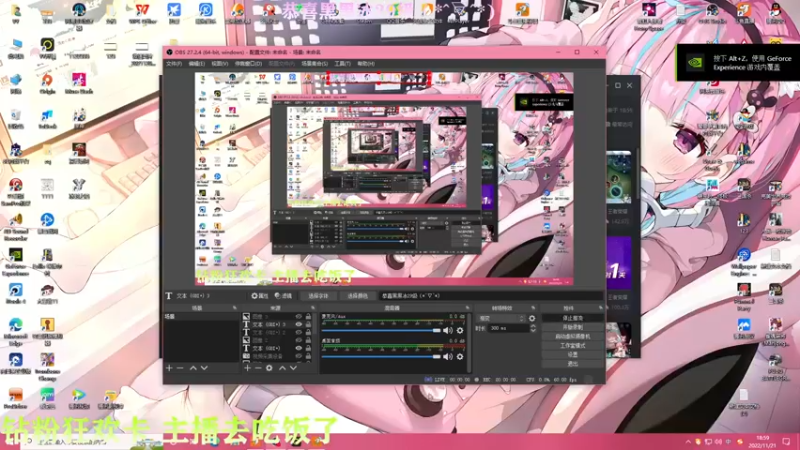This screenshot has width=800, height=450.
Task: Open the transition type dropdown
Action: pyautogui.click(x=501, y=318)
